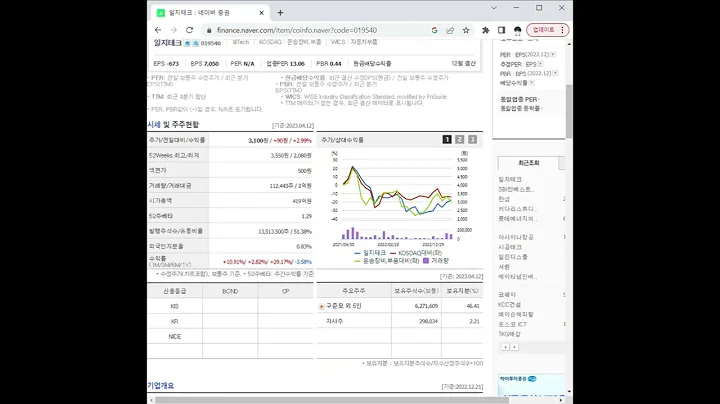Viewport: 720px width, 404px height.
Task: Share this page via address bar icon
Action: 450,30
